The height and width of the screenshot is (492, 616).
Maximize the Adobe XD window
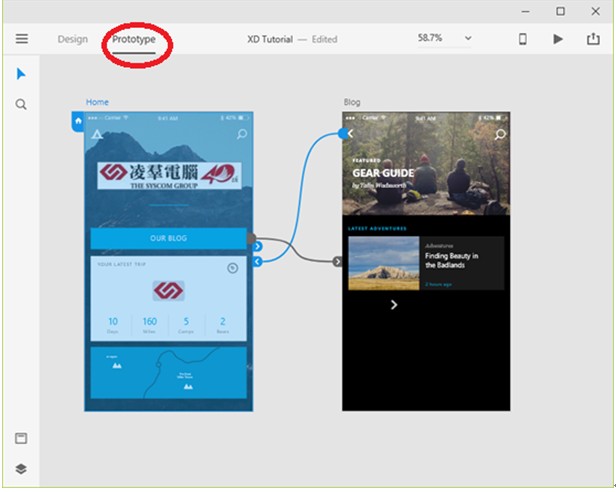(561, 11)
